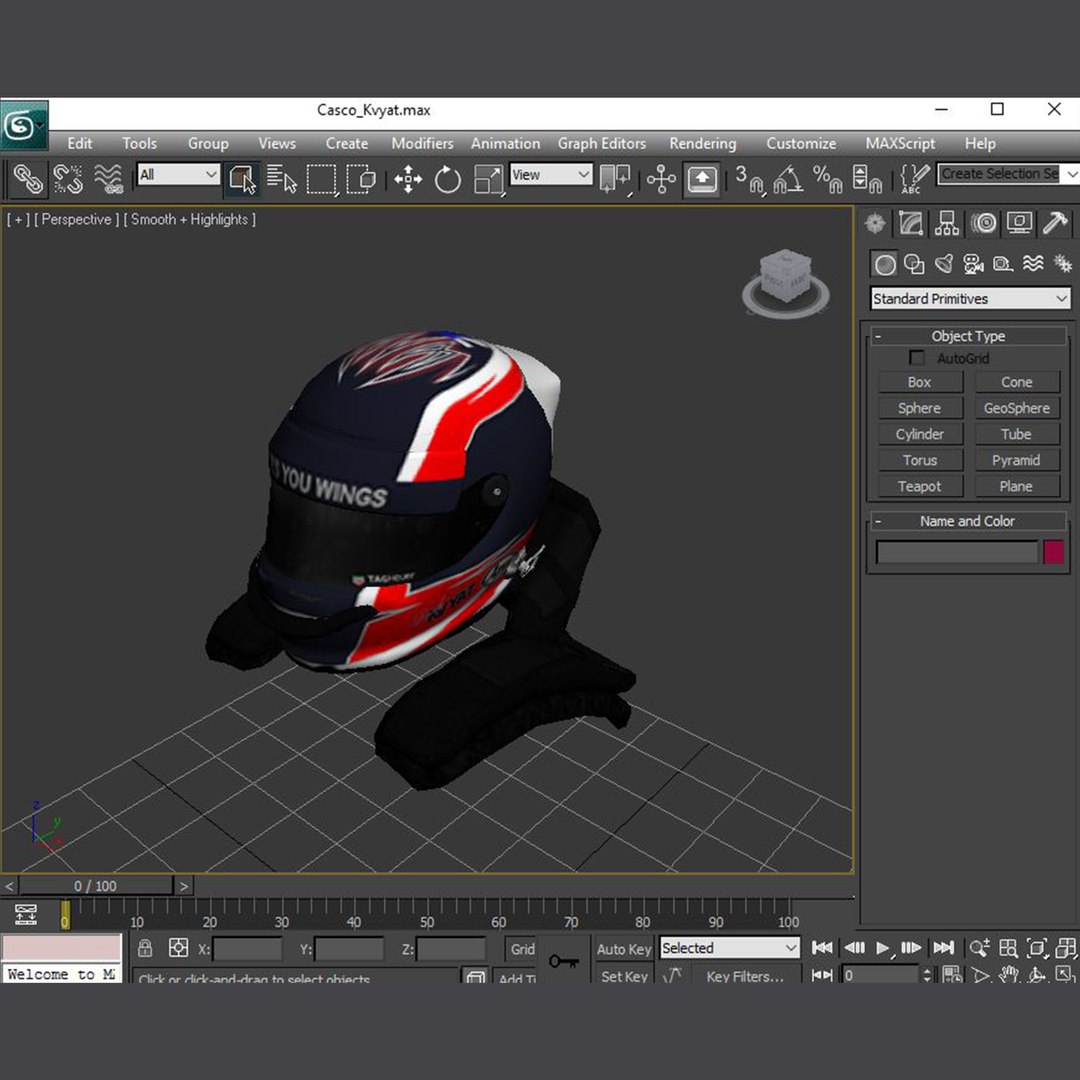1080x1080 pixels.
Task: Select the Space Warps create category
Action: 1032,264
